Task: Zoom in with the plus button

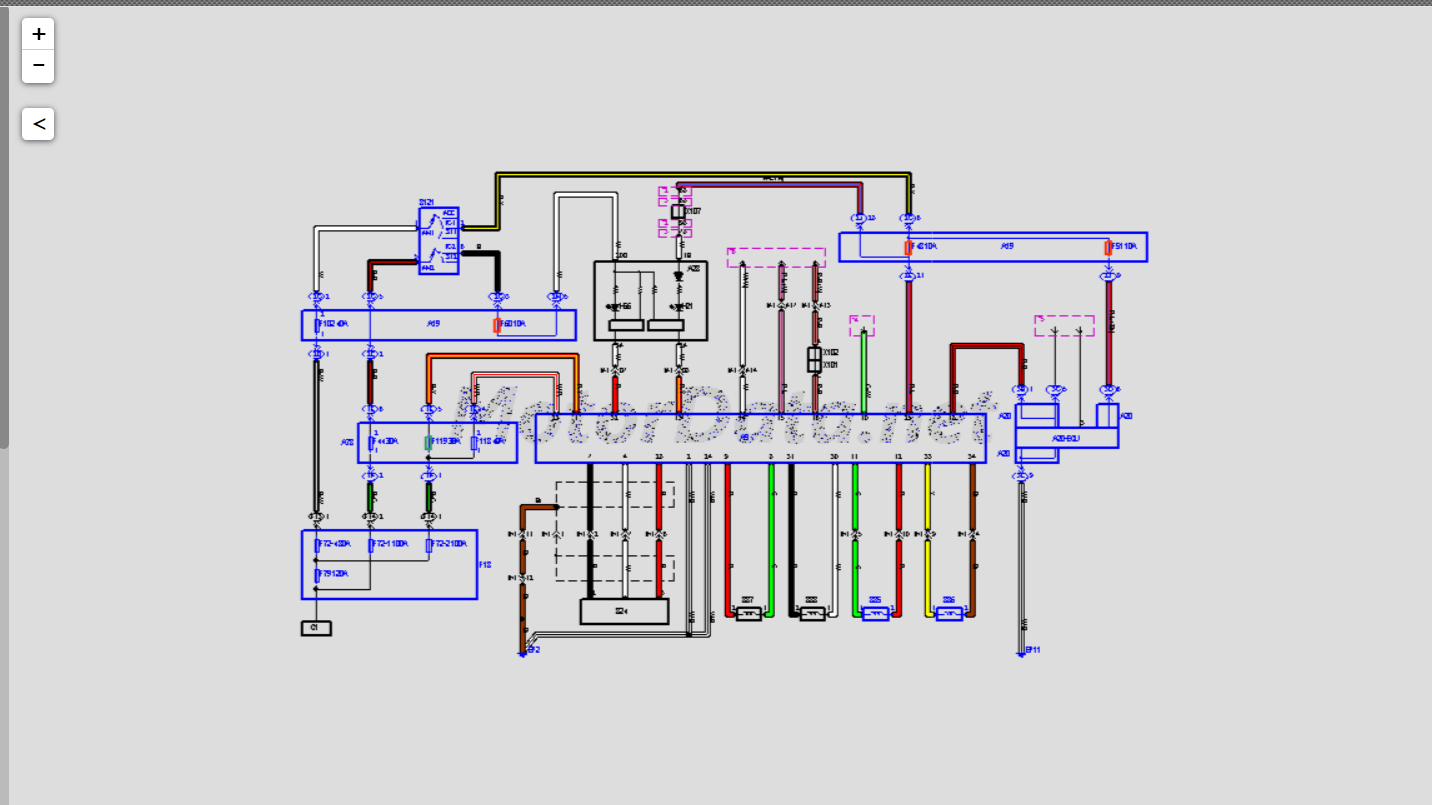Action: 38,34
